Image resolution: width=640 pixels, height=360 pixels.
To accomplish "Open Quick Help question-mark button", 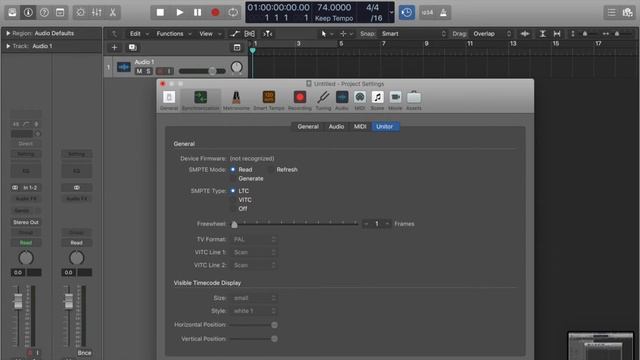I will pyautogui.click(x=44, y=12).
